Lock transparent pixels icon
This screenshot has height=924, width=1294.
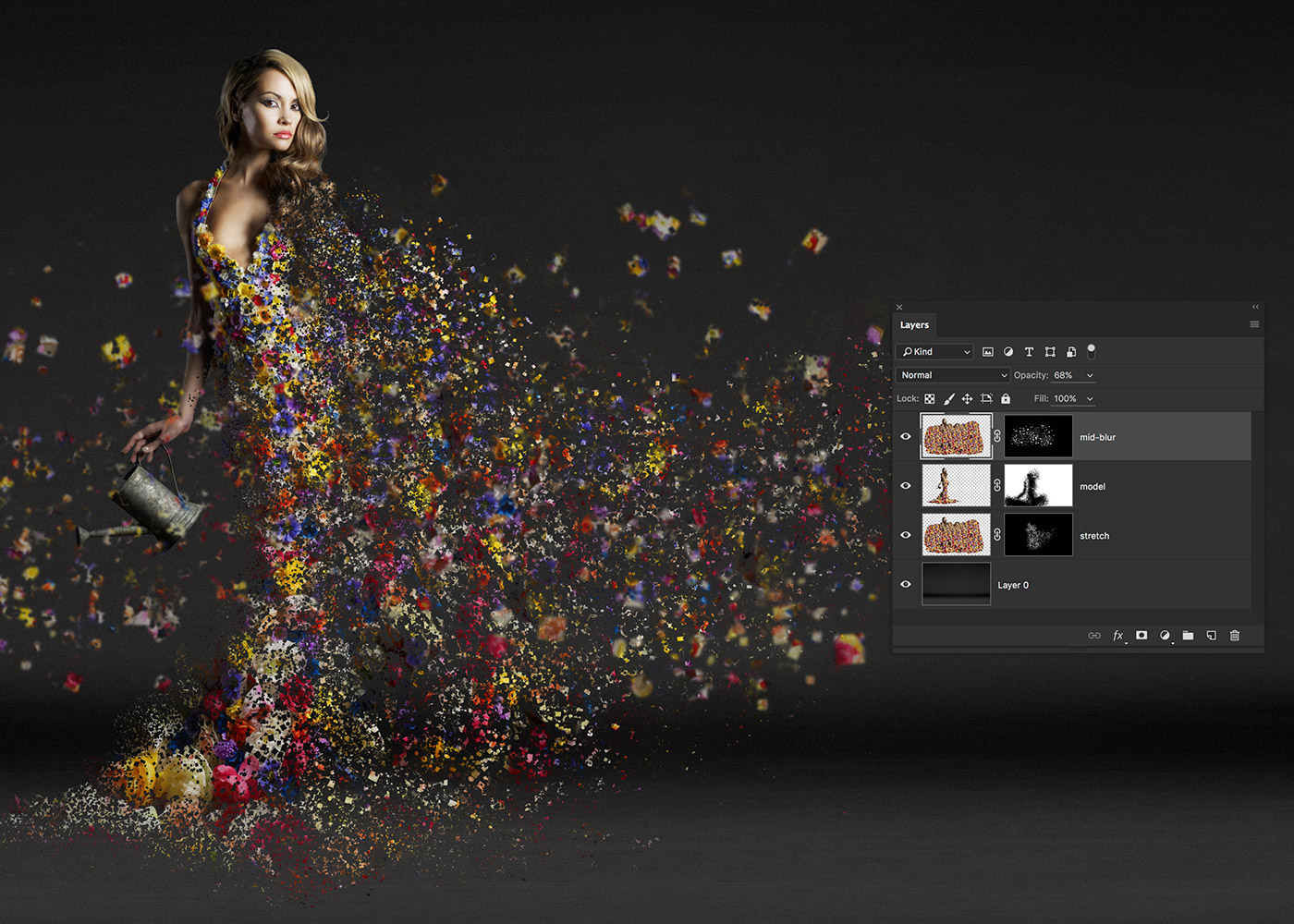click(x=930, y=399)
